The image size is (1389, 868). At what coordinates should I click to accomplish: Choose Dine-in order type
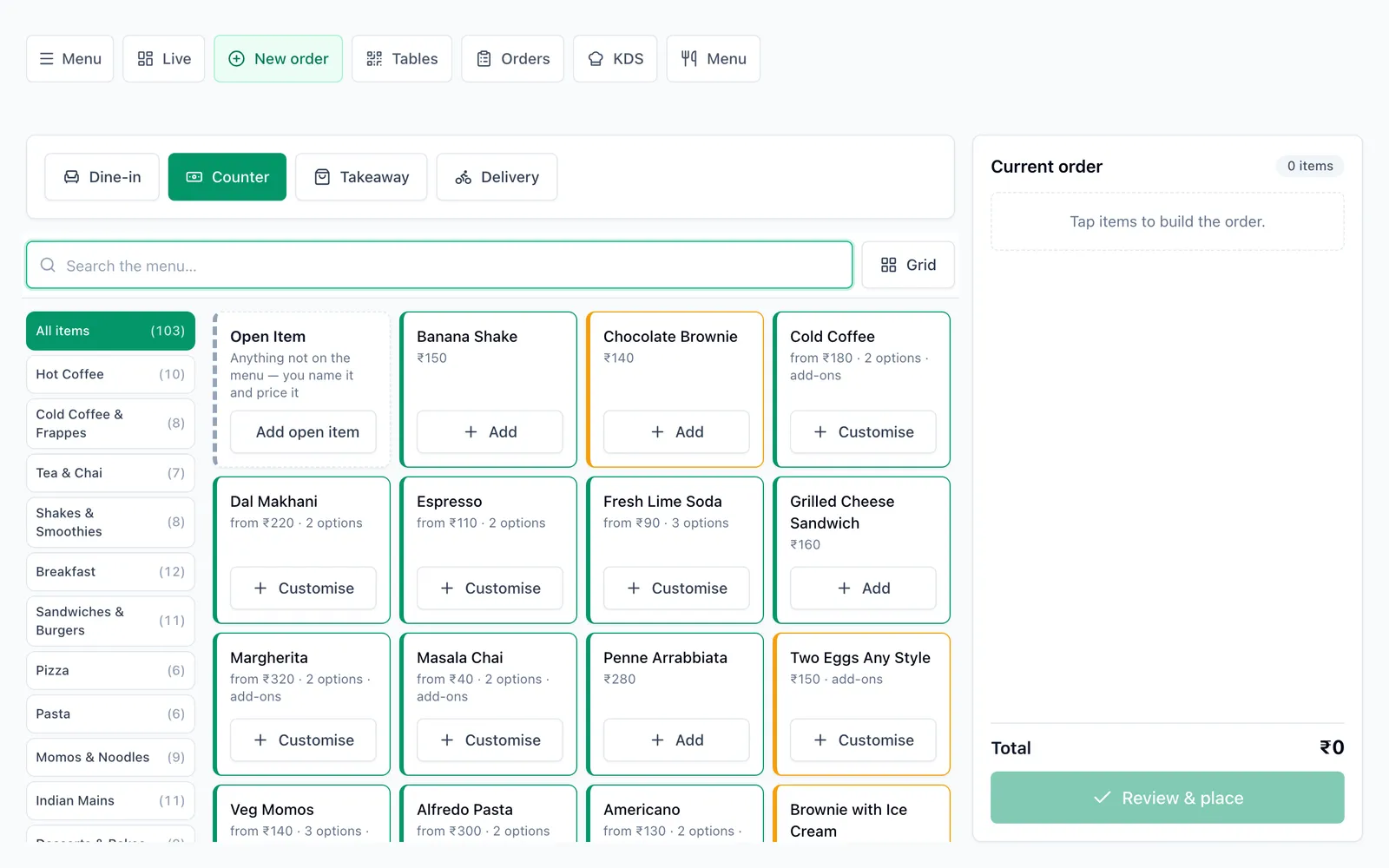102,177
